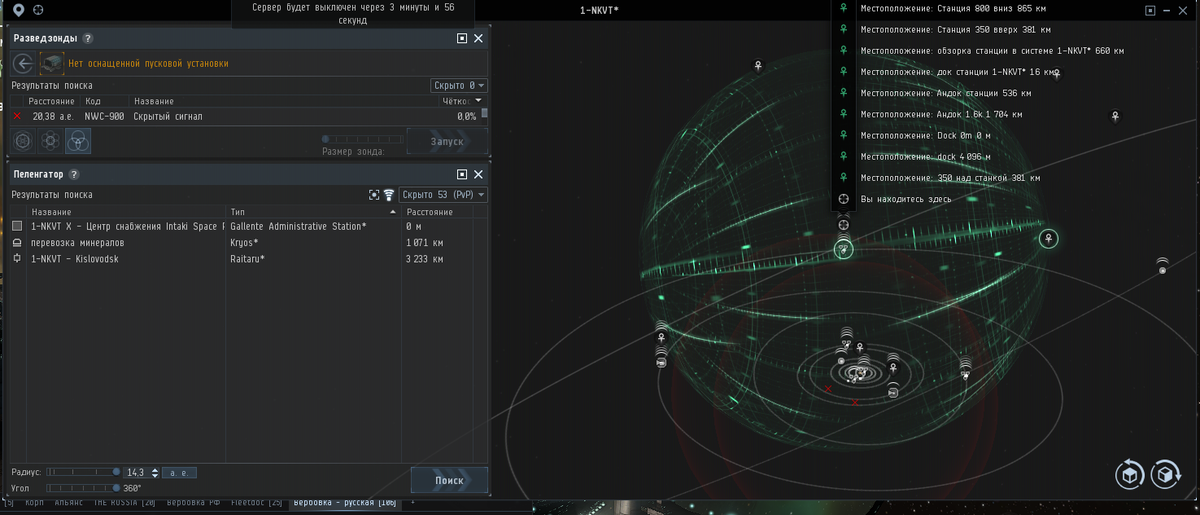Select the second probe formation icon
The image size is (1200, 515).
pos(51,141)
